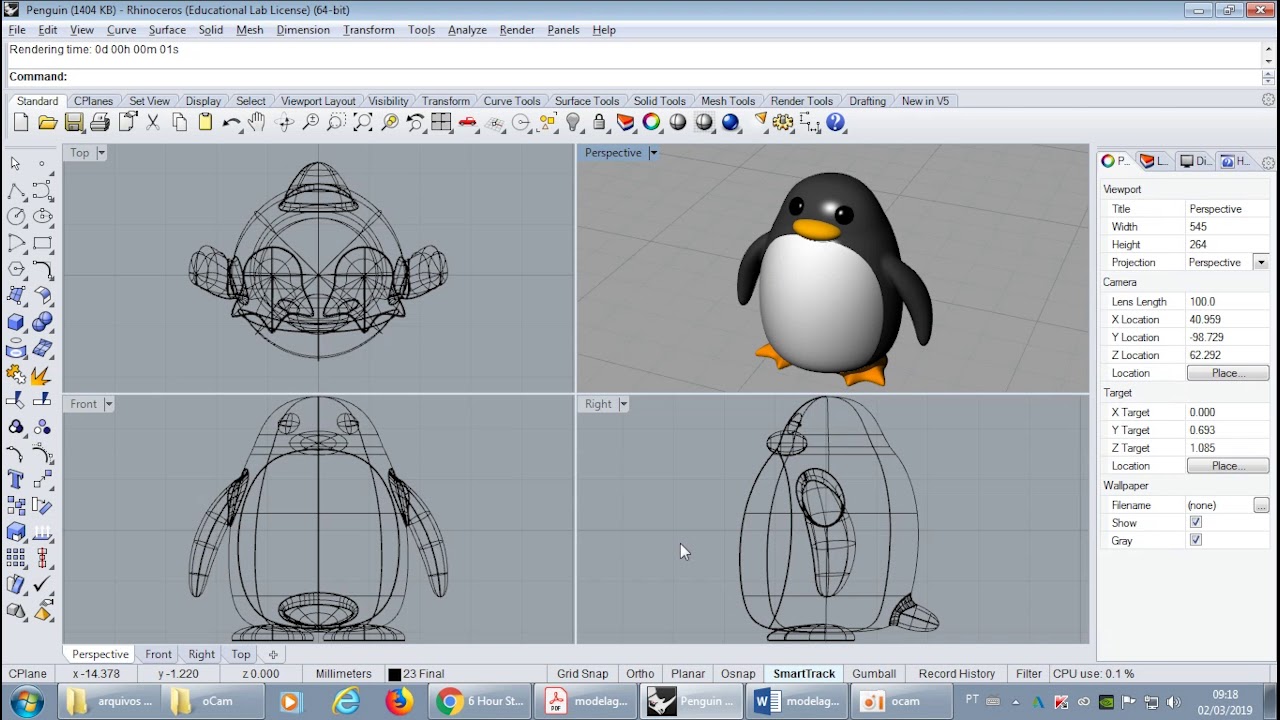This screenshot has width=1280, height=720.
Task: Click the Undo arrow icon
Action: click(x=231, y=122)
